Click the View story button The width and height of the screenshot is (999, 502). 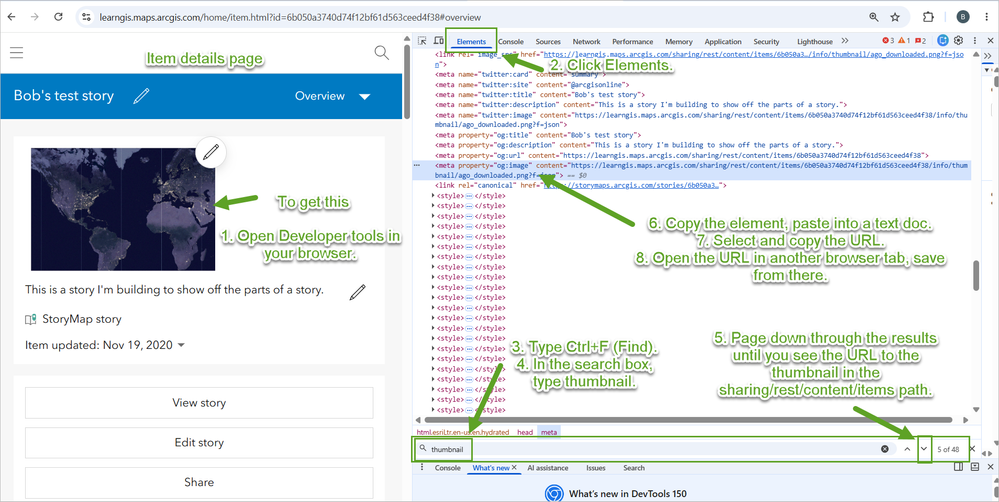point(199,403)
